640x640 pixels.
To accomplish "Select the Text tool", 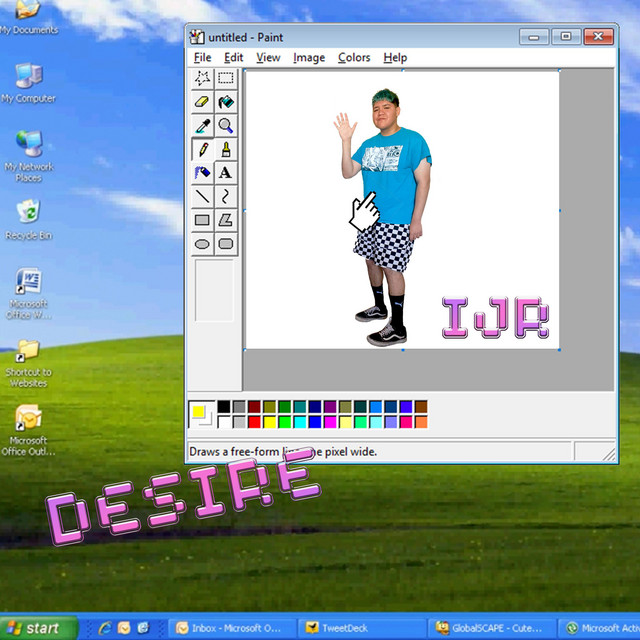I will coord(226,173).
